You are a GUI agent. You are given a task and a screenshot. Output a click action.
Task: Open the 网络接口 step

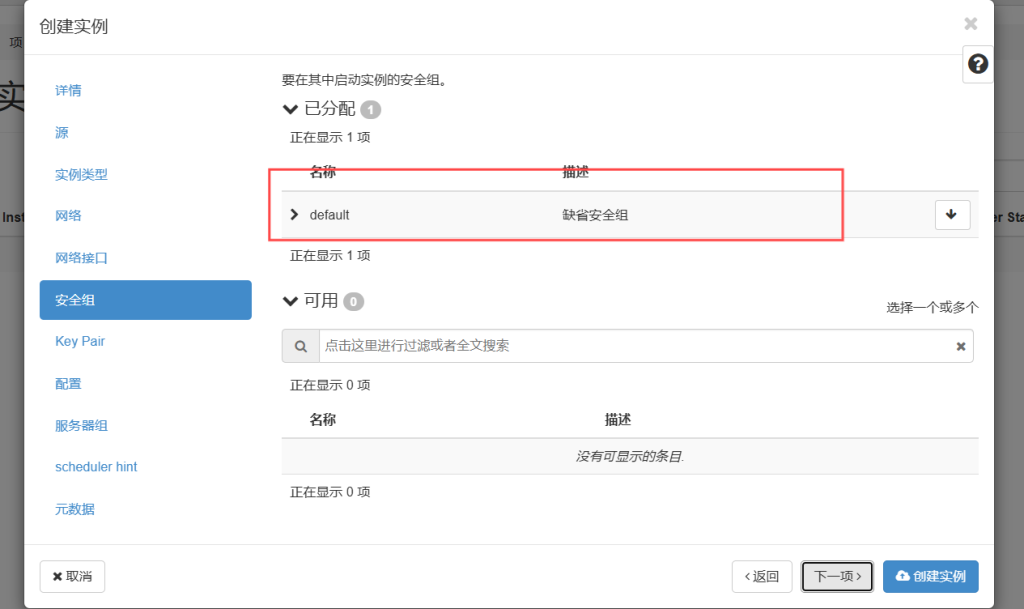click(81, 258)
